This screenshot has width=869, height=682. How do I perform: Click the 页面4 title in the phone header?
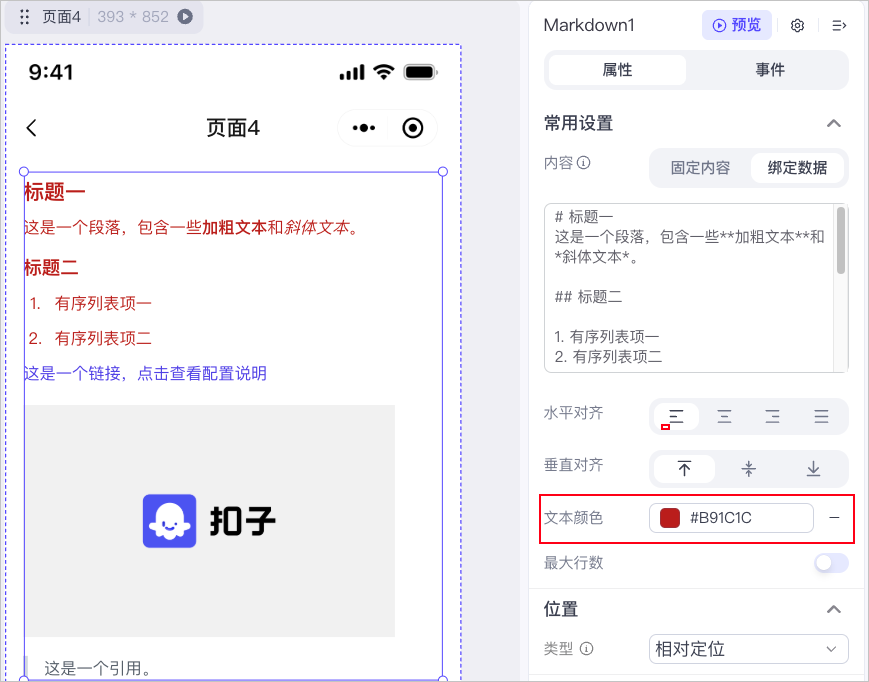coord(233,128)
